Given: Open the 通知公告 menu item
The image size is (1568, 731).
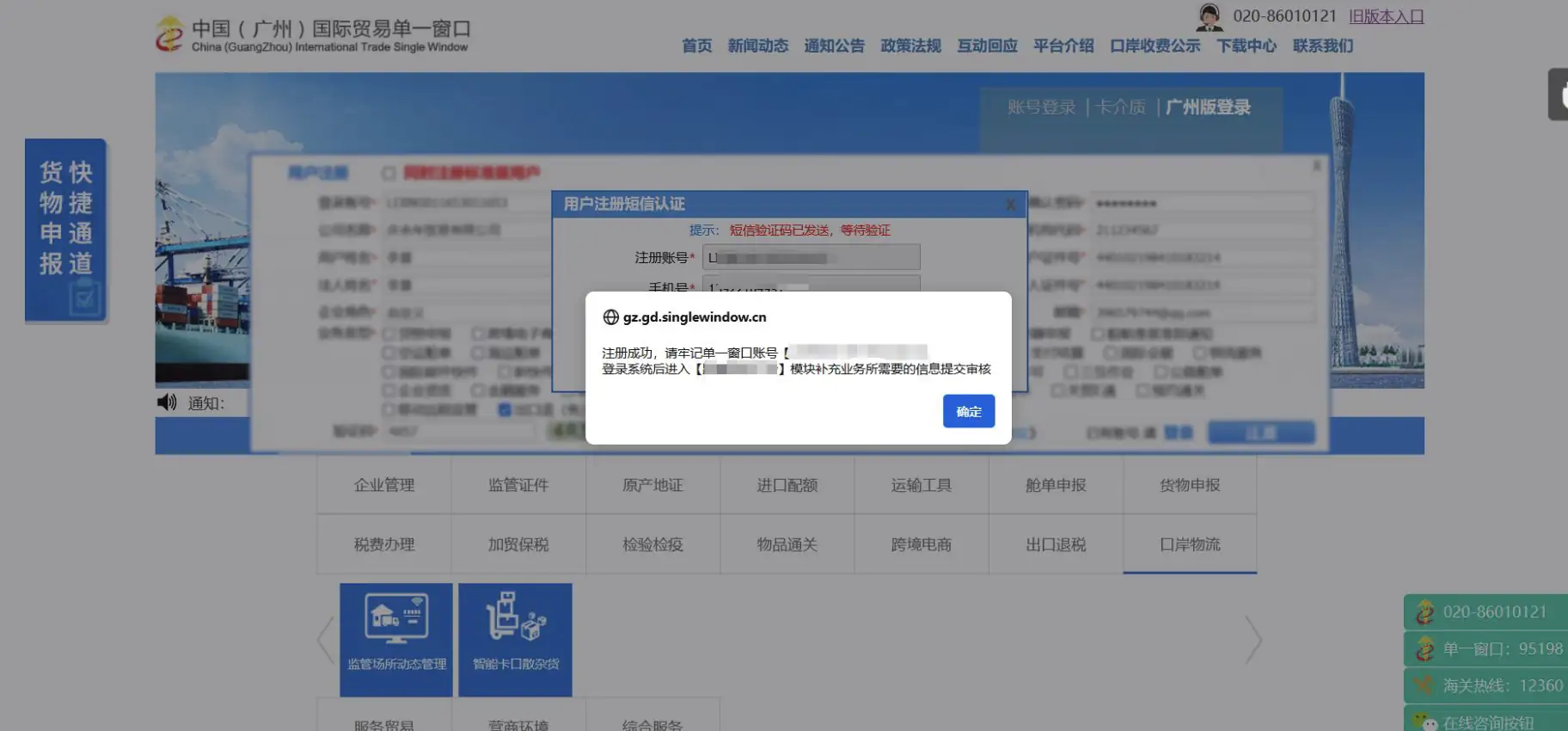Looking at the screenshot, I should (x=834, y=46).
